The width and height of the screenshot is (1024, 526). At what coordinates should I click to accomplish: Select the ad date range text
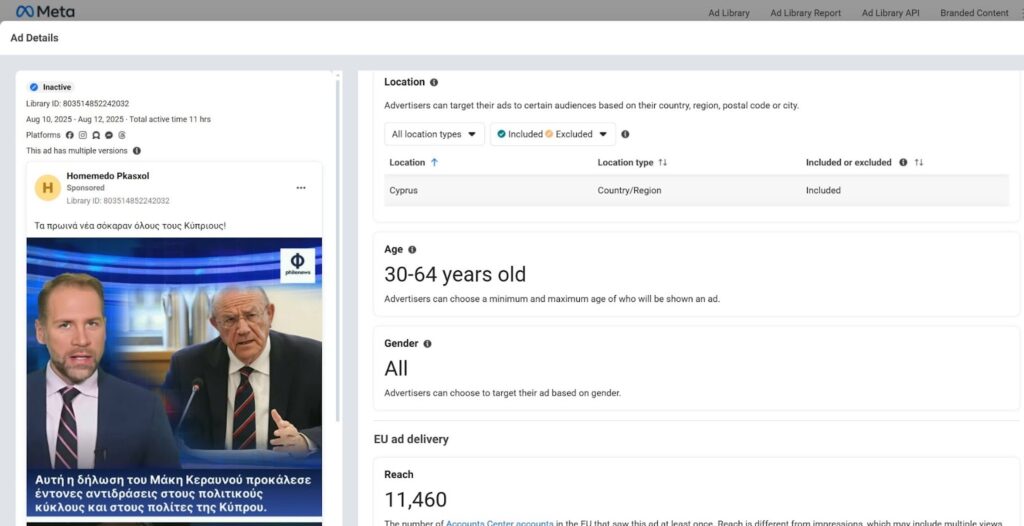74,119
